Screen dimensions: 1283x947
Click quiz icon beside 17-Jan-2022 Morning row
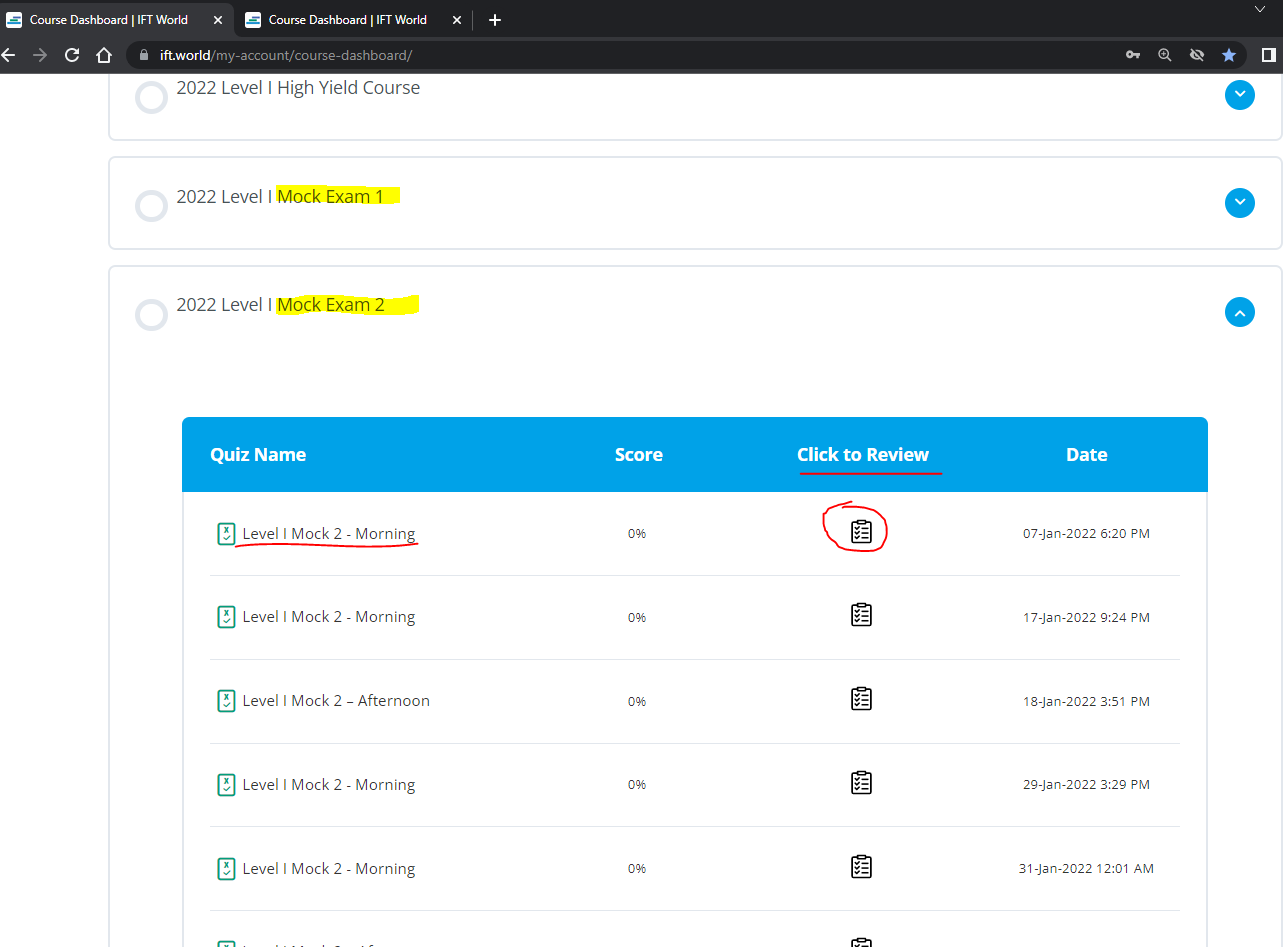[226, 617]
